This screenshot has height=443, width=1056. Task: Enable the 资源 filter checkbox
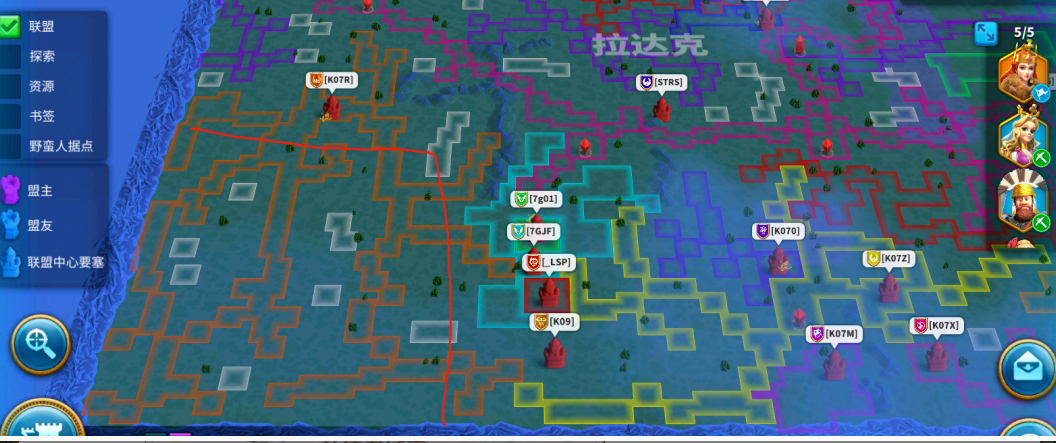[11, 86]
